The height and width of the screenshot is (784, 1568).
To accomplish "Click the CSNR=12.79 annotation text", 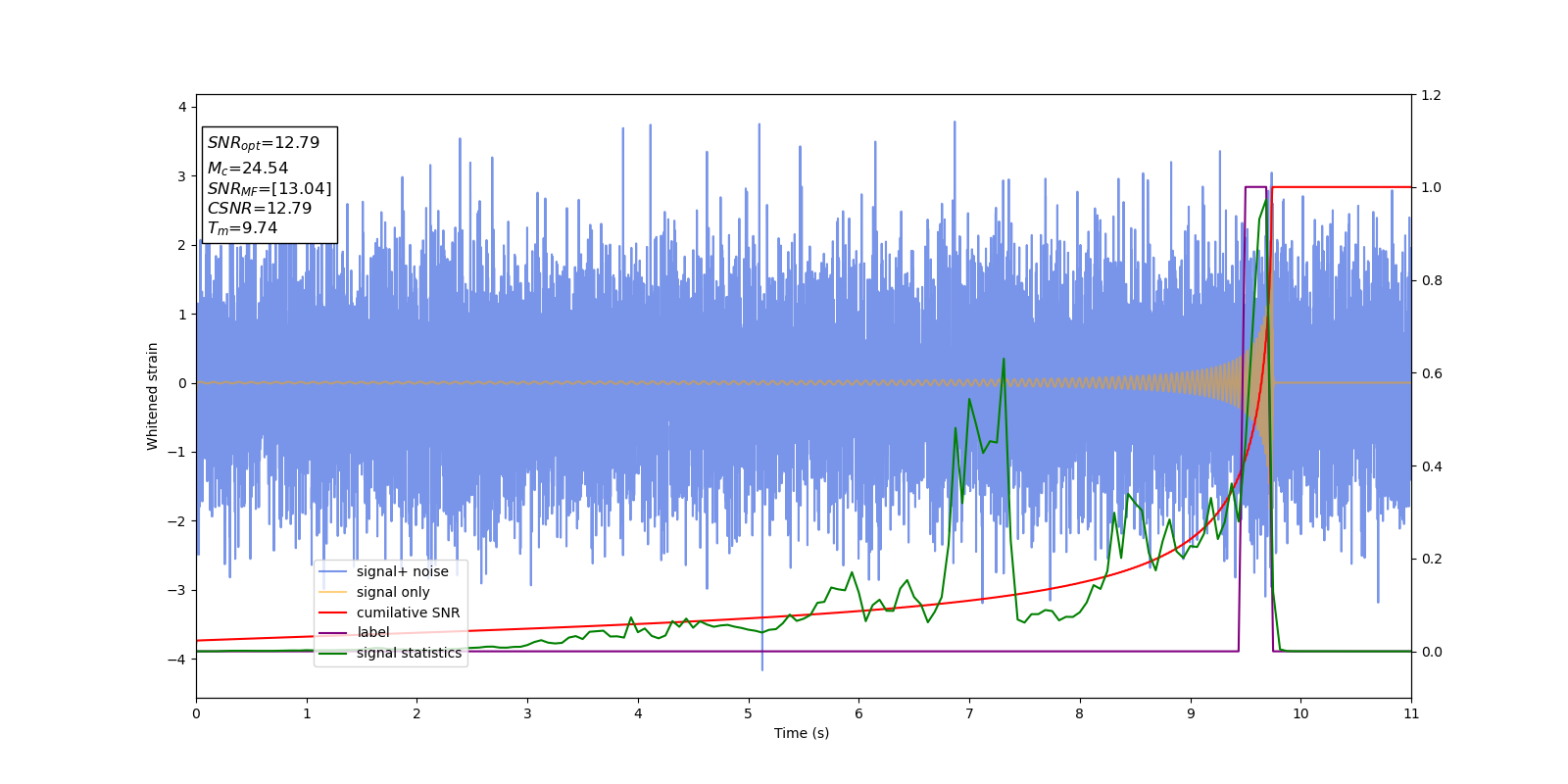I will coord(259,209).
